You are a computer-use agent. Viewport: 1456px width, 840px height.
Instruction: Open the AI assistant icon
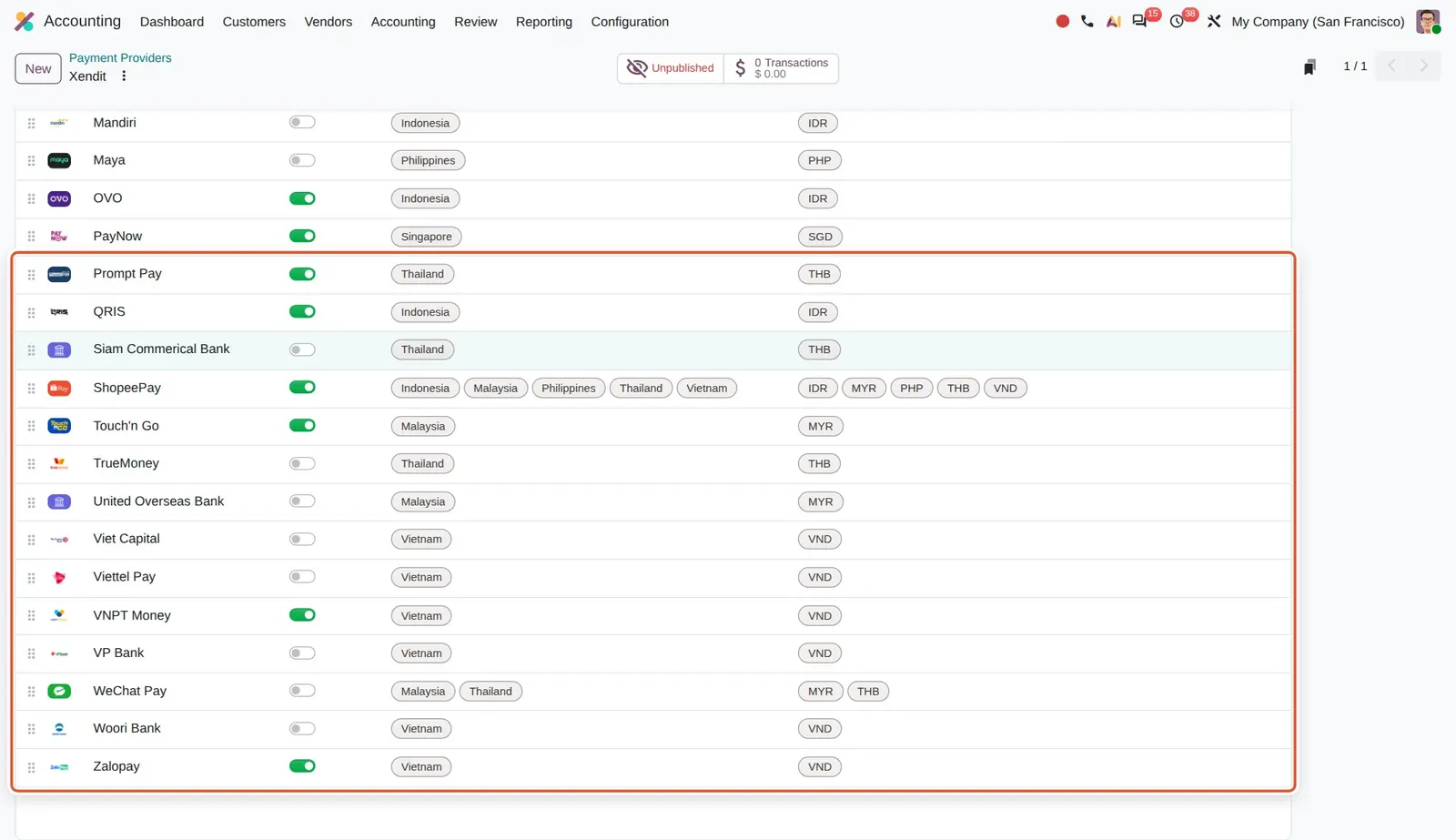click(1113, 21)
